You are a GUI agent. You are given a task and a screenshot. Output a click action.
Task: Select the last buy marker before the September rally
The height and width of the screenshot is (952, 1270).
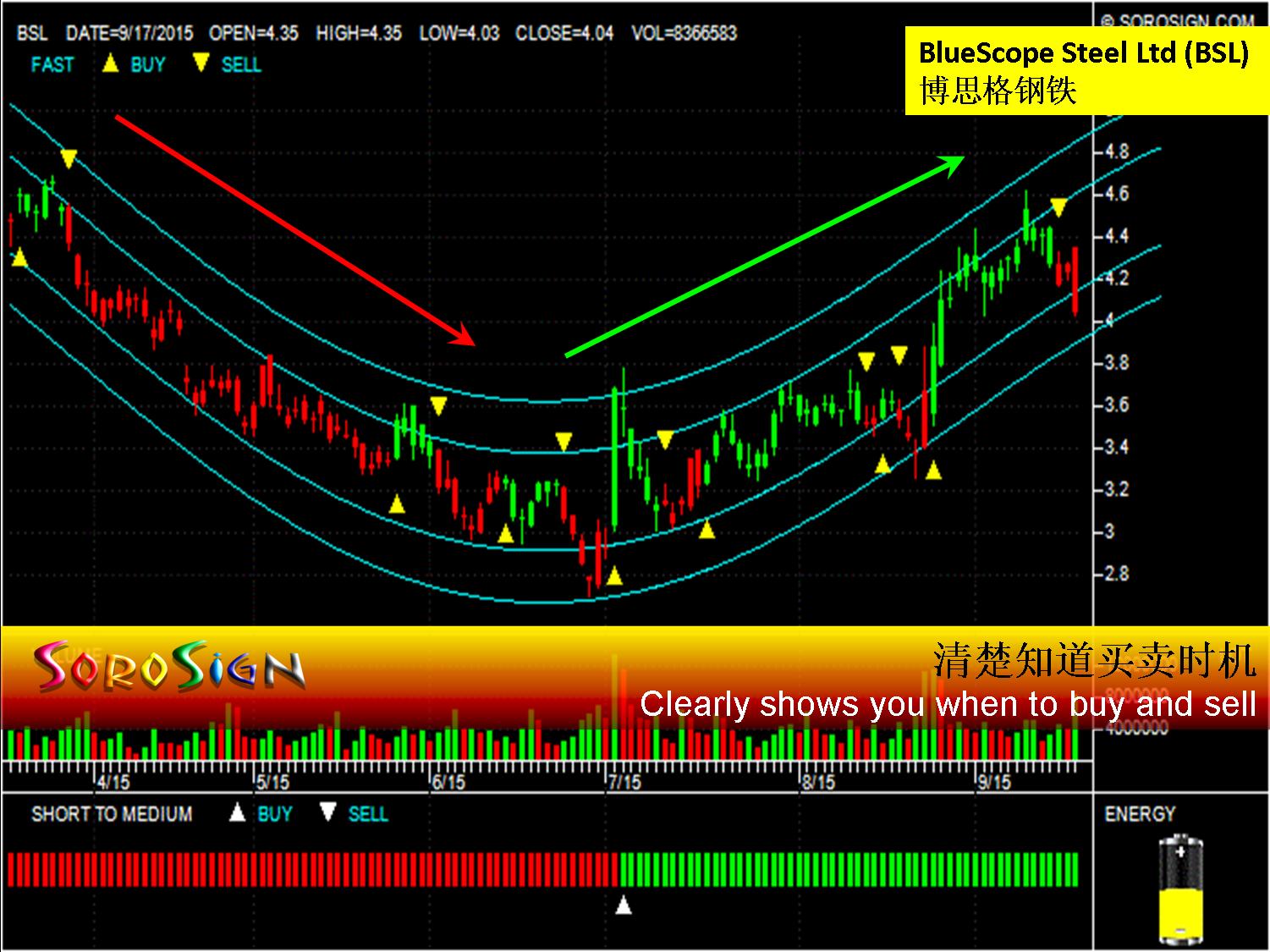pos(933,470)
